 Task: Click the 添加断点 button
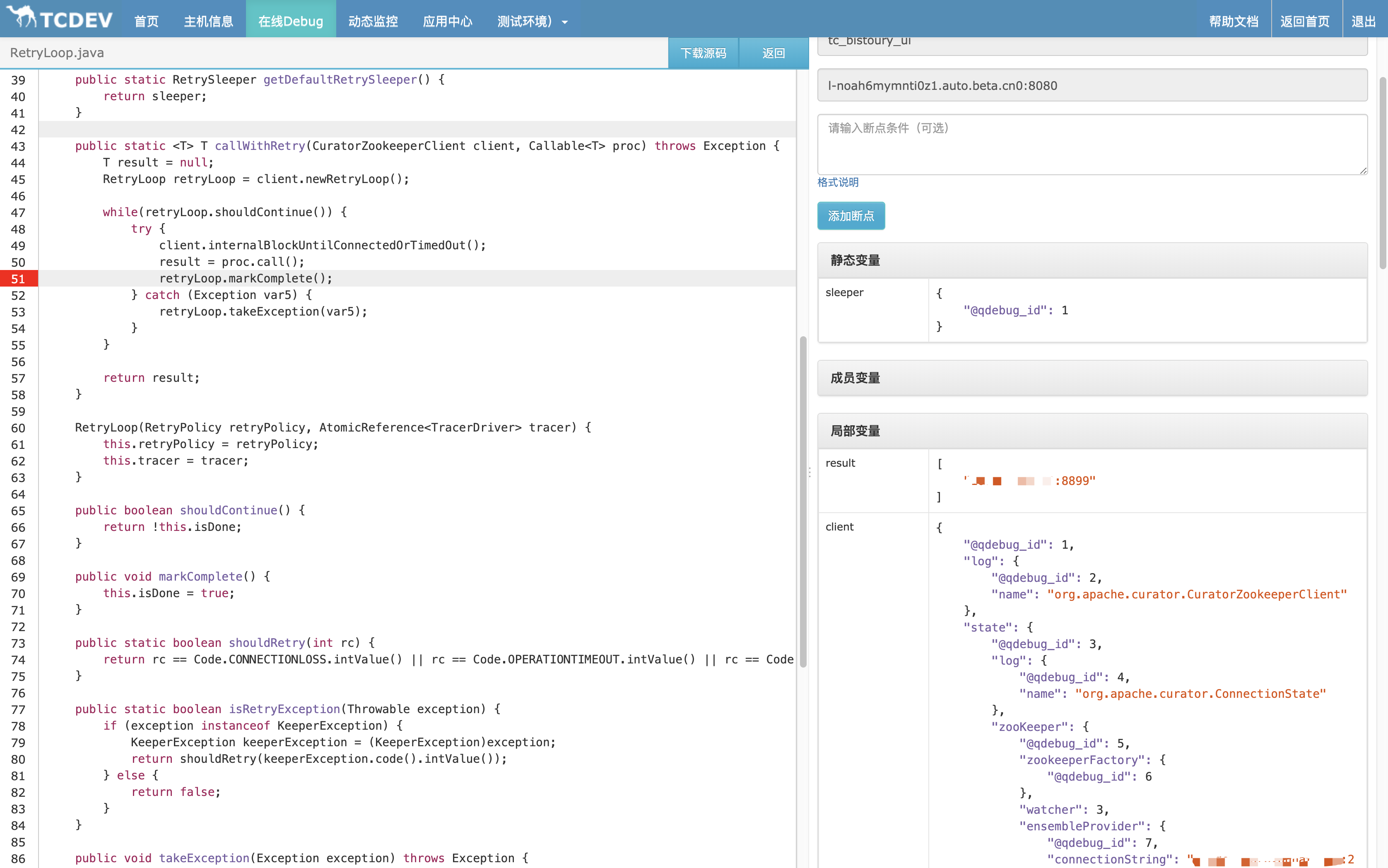click(851, 216)
